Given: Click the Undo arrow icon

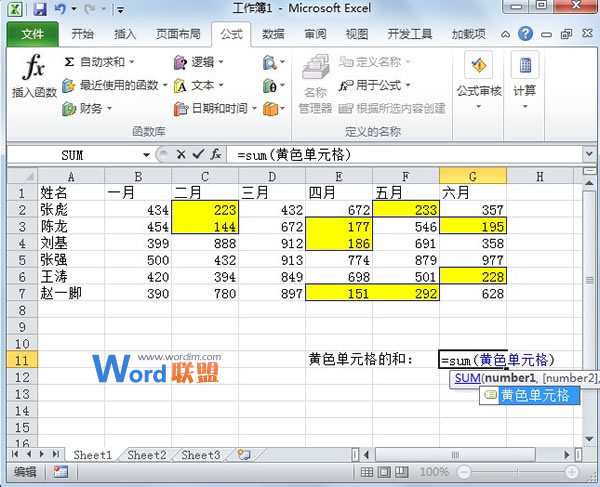Looking at the screenshot, I should click(x=61, y=10).
